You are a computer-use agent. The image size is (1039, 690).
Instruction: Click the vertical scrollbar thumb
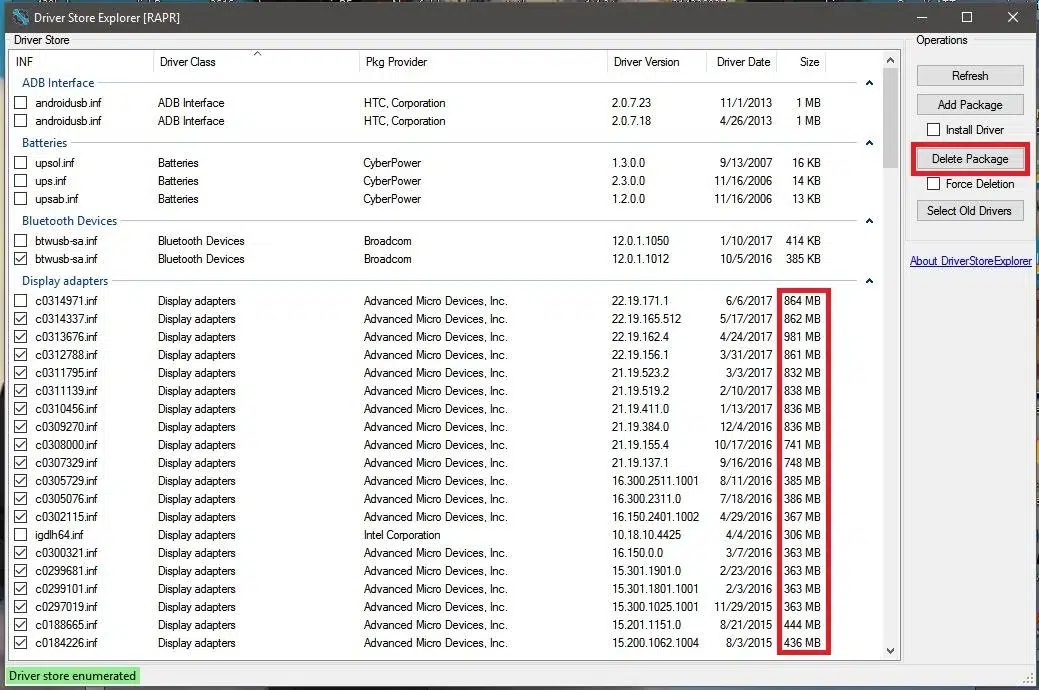pos(891,118)
